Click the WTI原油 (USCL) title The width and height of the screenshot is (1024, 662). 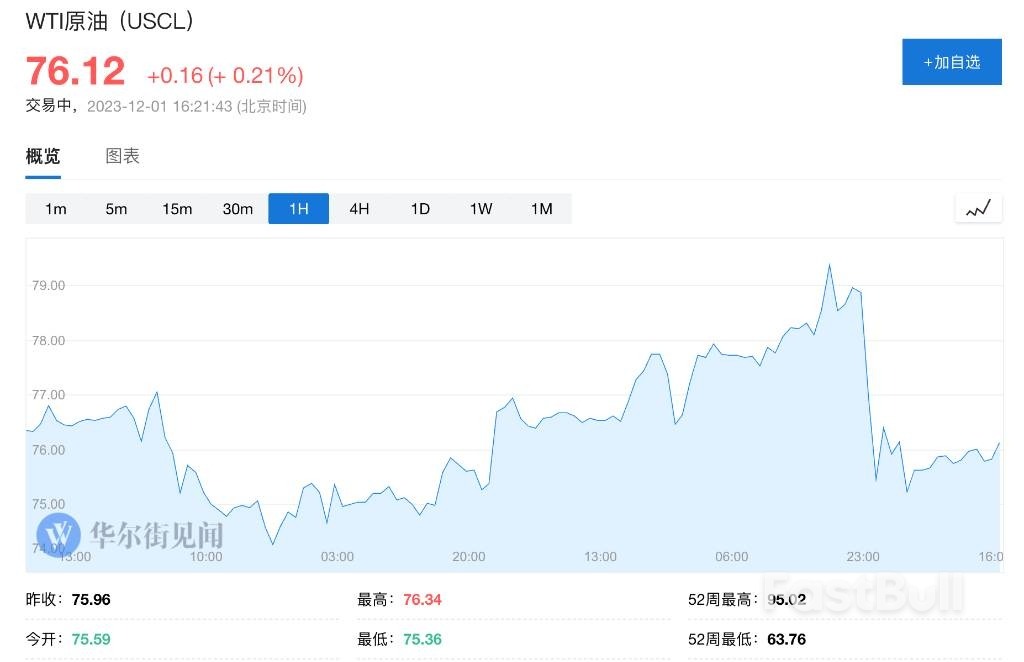pos(108,20)
